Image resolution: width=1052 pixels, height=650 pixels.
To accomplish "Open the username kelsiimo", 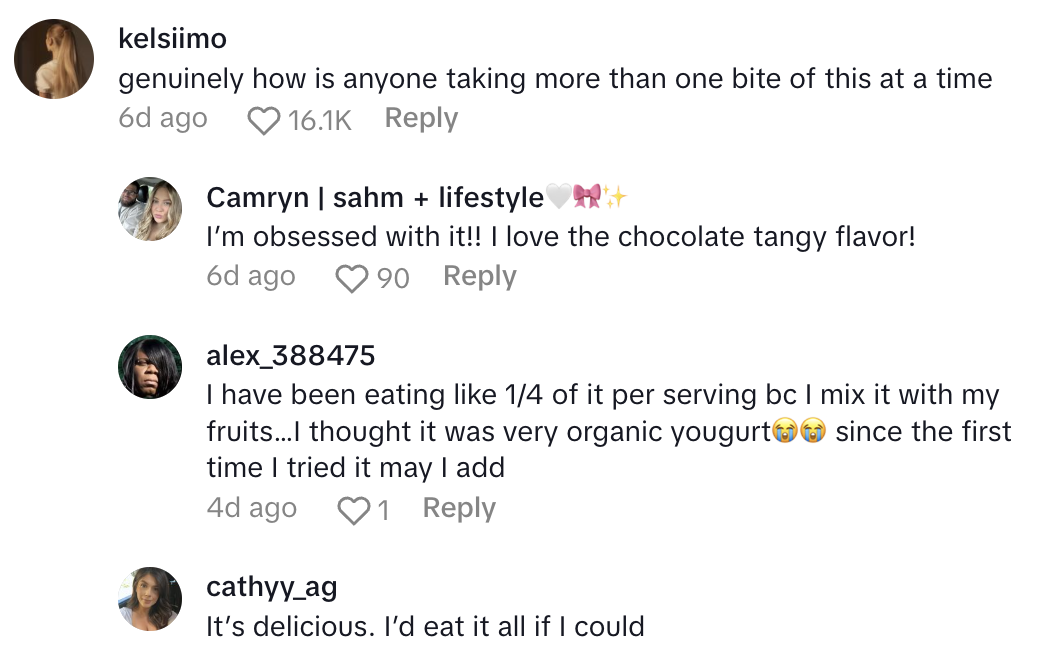I will 172,38.
